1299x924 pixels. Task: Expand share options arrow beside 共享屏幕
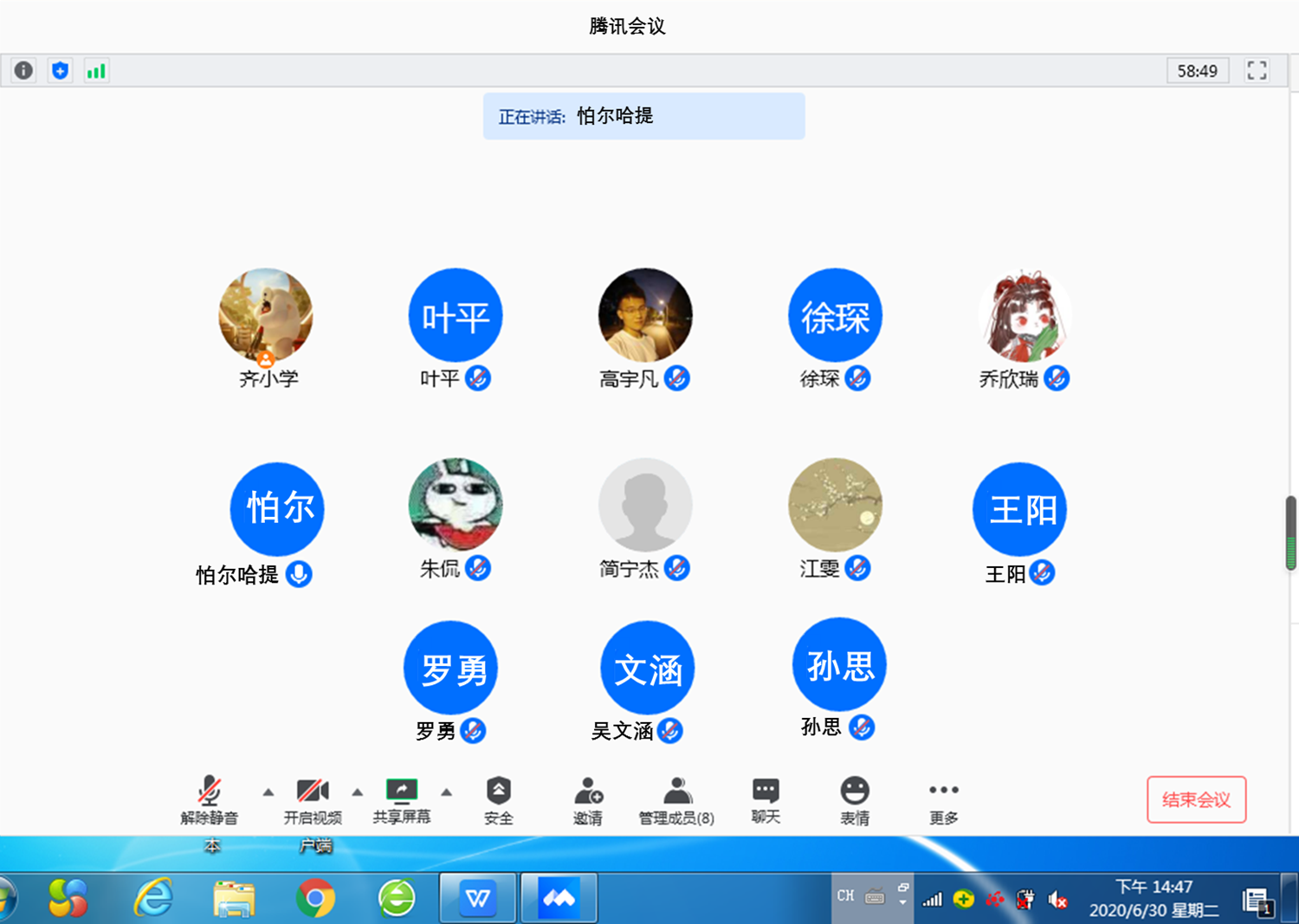447,792
